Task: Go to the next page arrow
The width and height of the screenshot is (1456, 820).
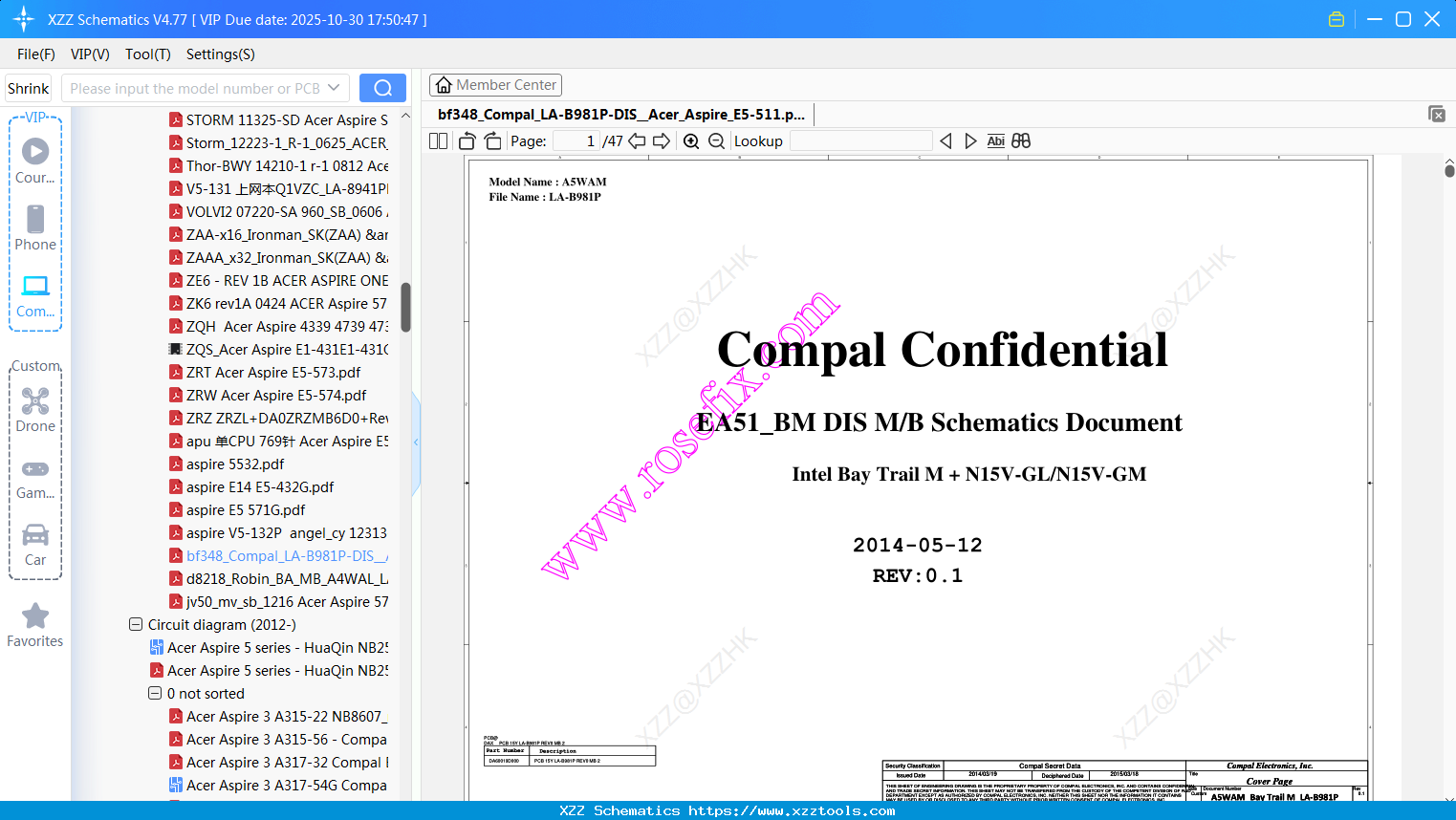Action: 662,141
